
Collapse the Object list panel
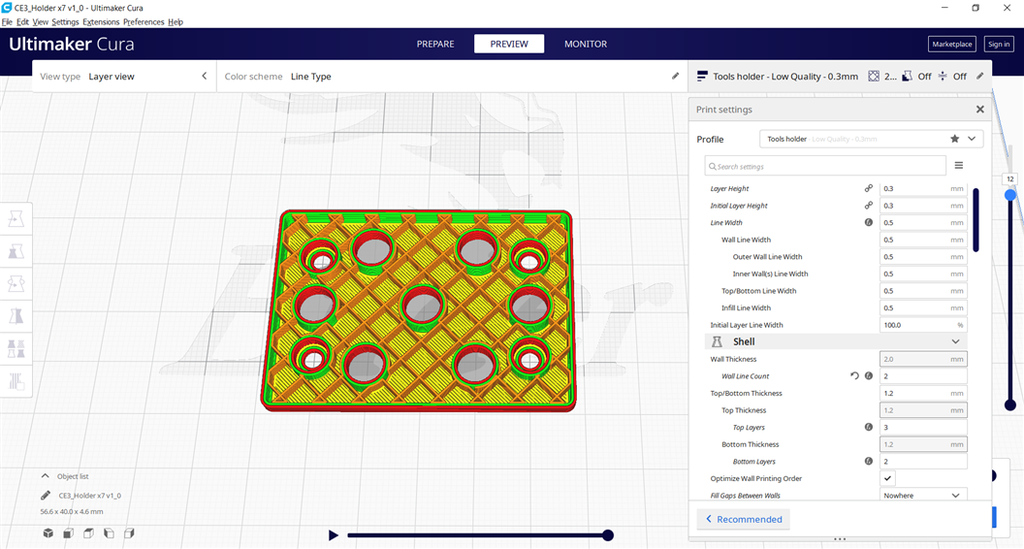pyautogui.click(x=46, y=477)
